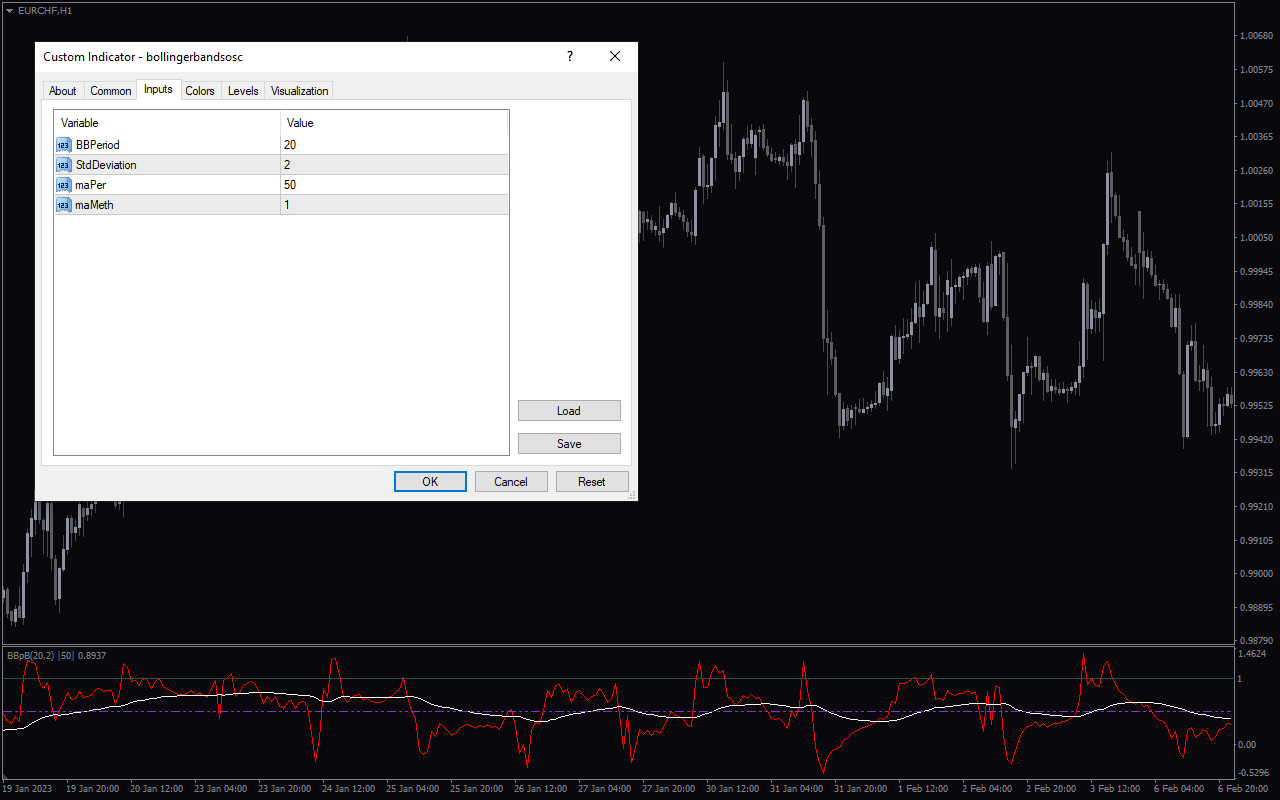
Task: Click the 1.4624 indicator scale value
Action: tap(1252, 654)
